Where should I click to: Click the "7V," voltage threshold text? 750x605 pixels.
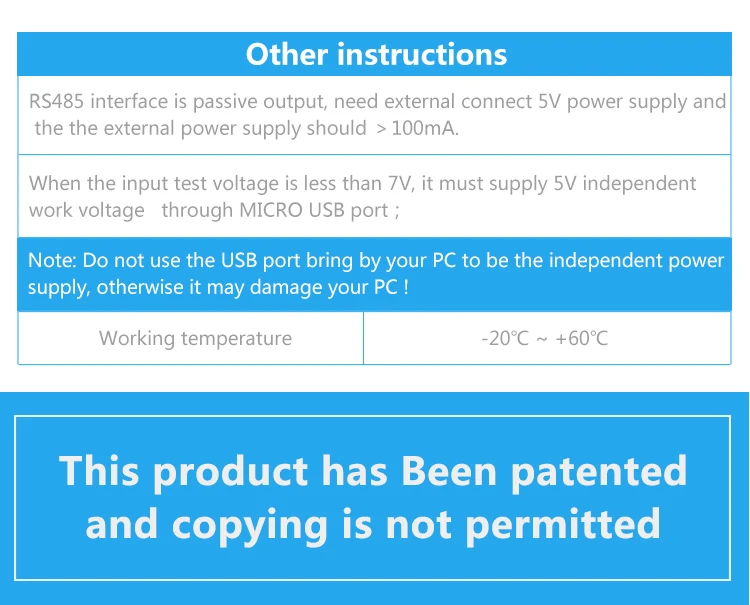(x=401, y=184)
